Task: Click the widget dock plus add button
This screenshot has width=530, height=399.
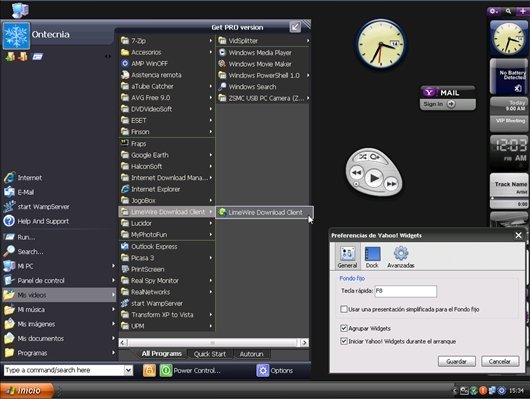Action: pos(523,11)
